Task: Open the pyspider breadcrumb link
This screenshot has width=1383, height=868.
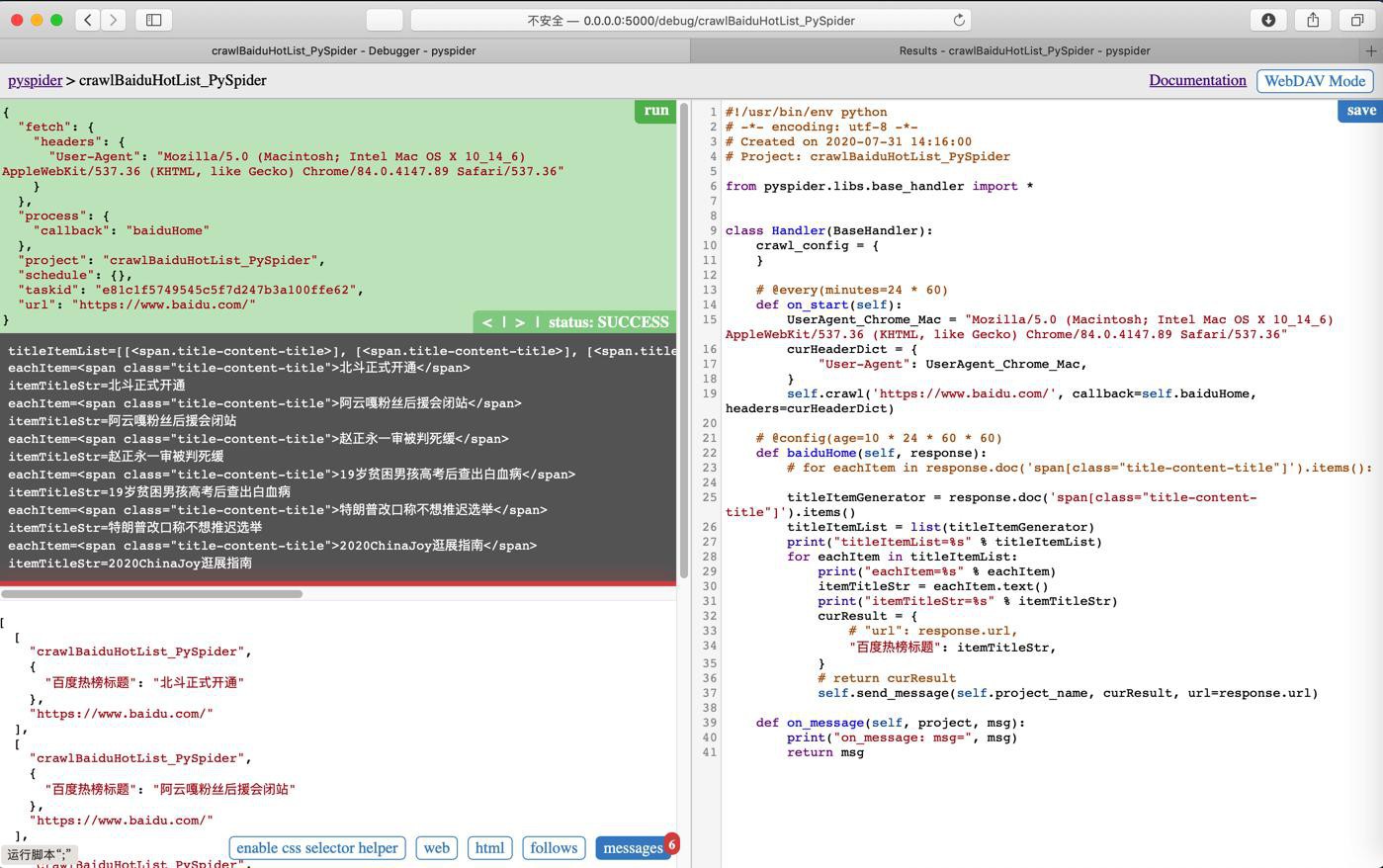Action: coord(36,80)
